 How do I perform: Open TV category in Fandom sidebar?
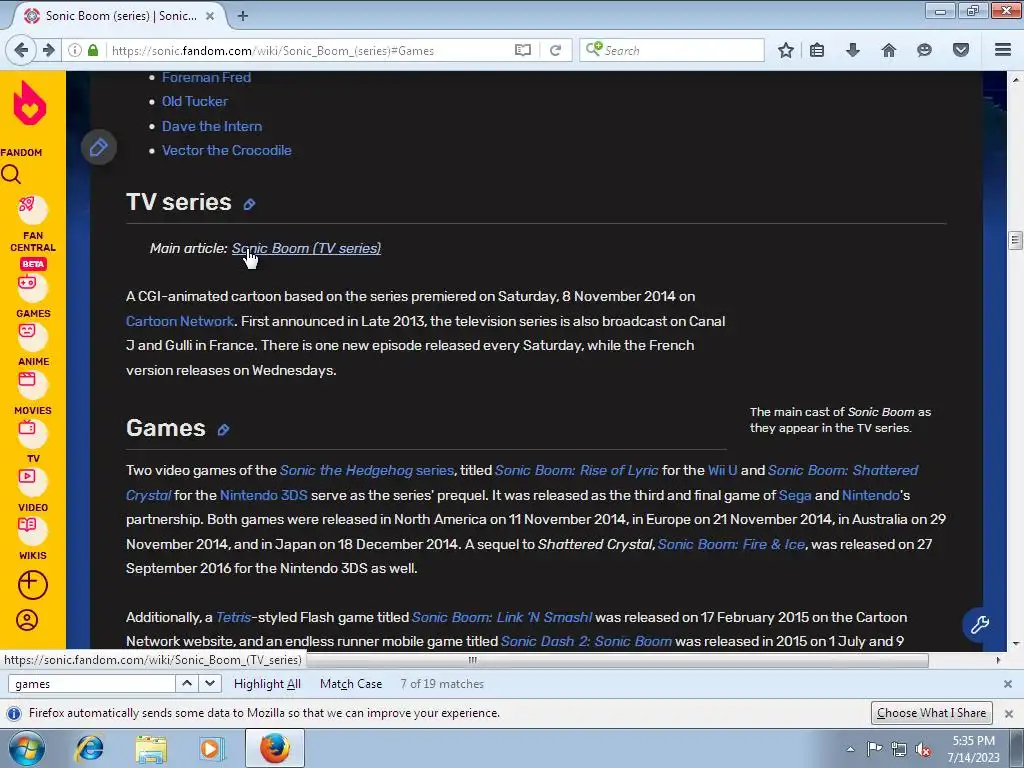coord(33,441)
